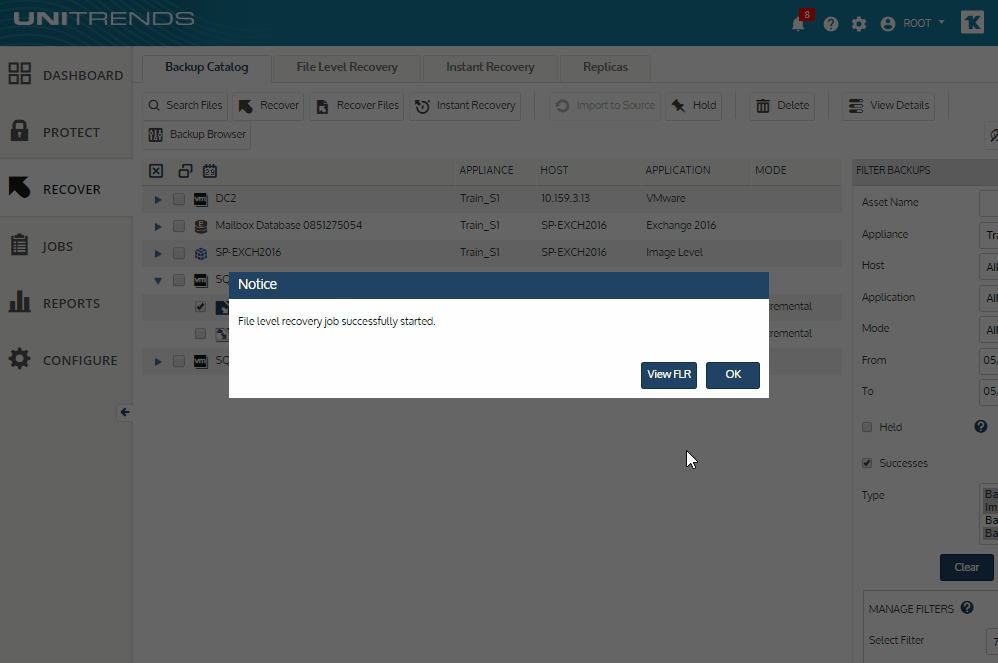Expand the DC2 row
Viewport: 998px width, 663px height.
(158, 200)
